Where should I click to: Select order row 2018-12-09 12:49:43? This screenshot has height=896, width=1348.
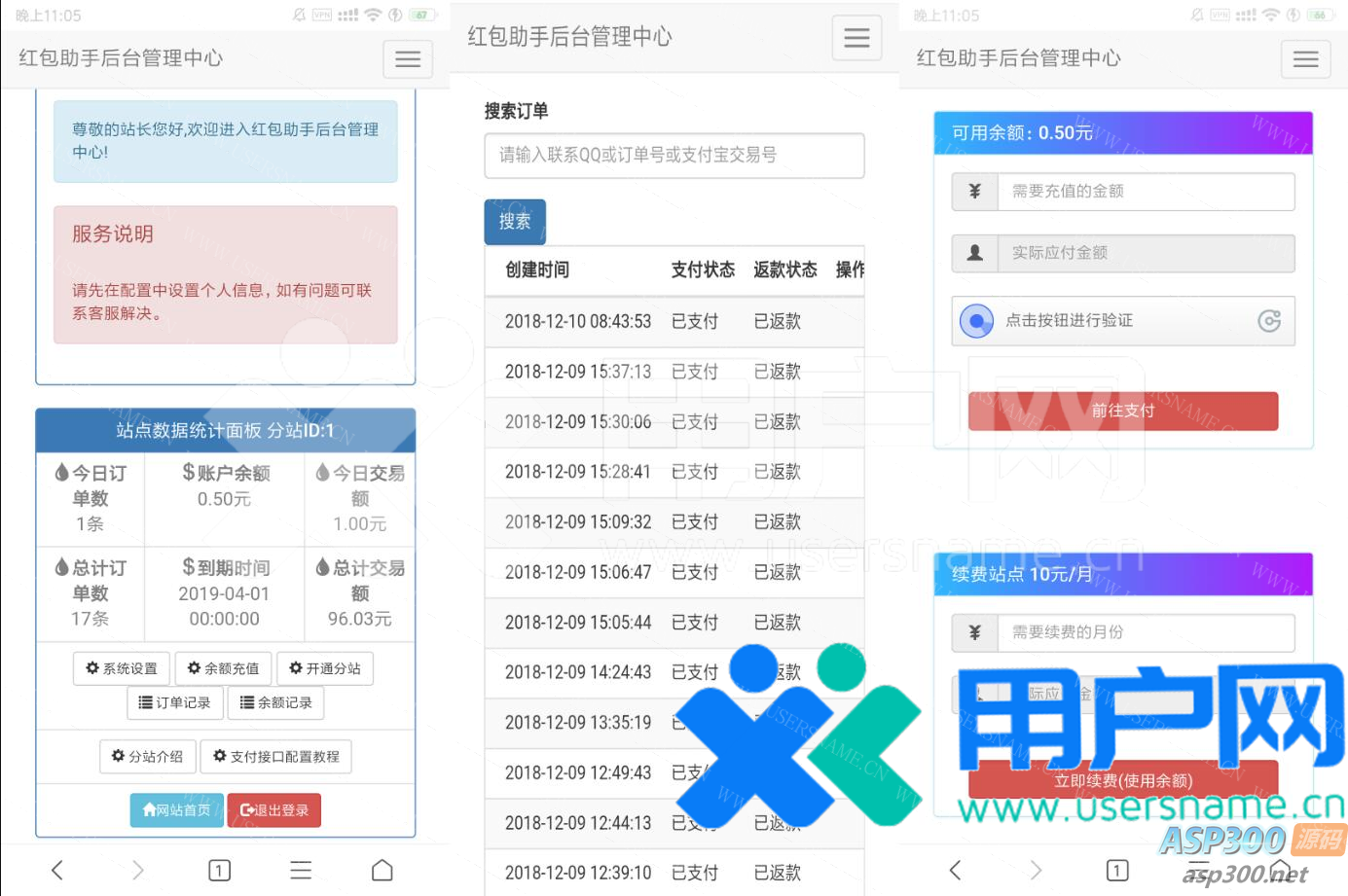click(674, 773)
